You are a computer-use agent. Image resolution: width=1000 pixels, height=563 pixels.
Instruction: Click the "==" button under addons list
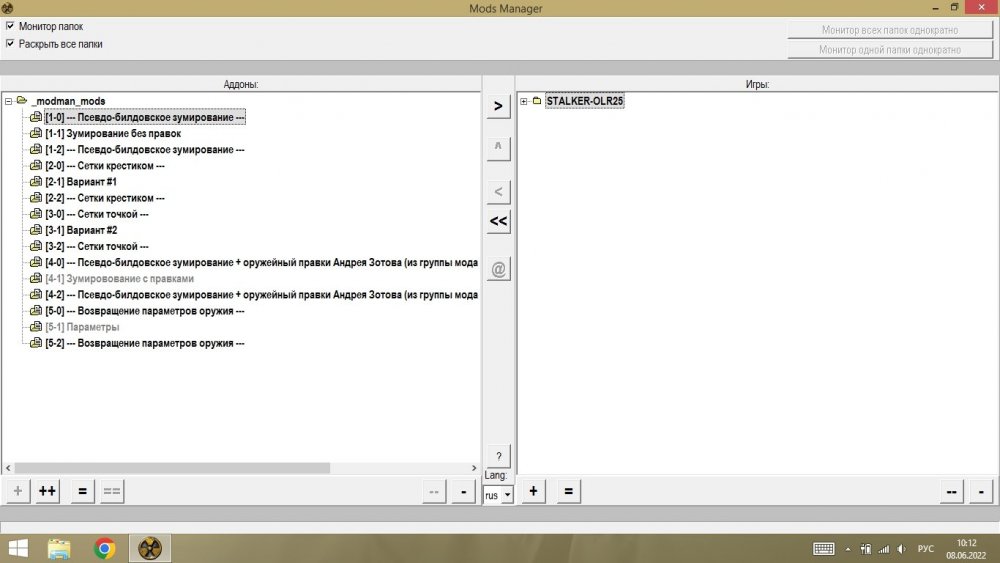pos(112,491)
